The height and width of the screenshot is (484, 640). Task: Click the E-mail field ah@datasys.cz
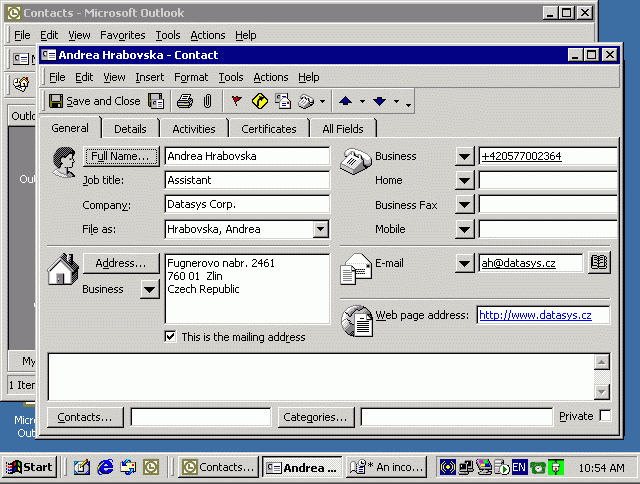(x=531, y=263)
